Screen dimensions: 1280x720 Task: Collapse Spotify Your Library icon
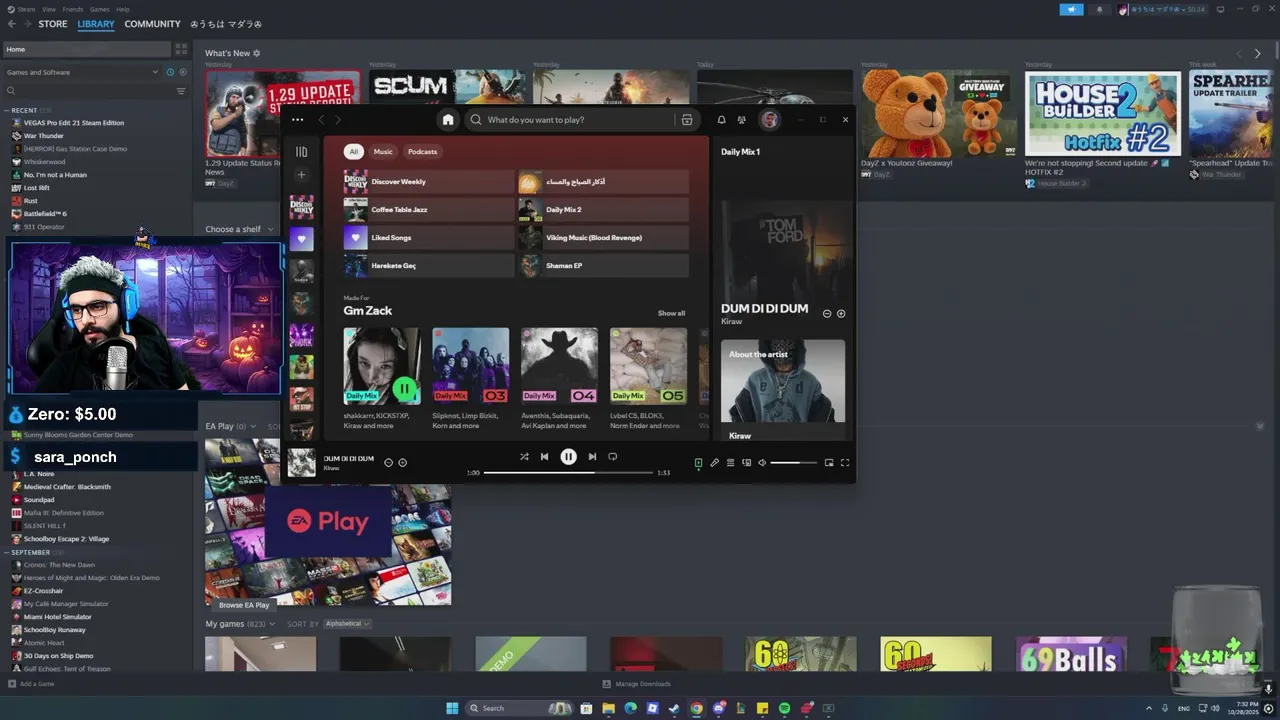click(301, 152)
